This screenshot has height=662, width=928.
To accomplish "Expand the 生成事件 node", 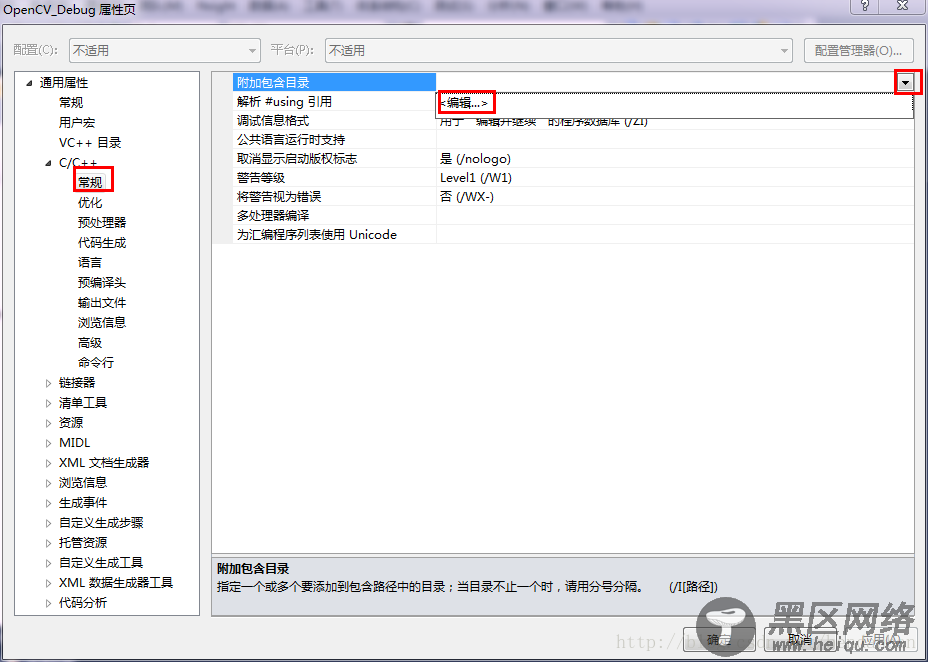I will click(x=49, y=503).
